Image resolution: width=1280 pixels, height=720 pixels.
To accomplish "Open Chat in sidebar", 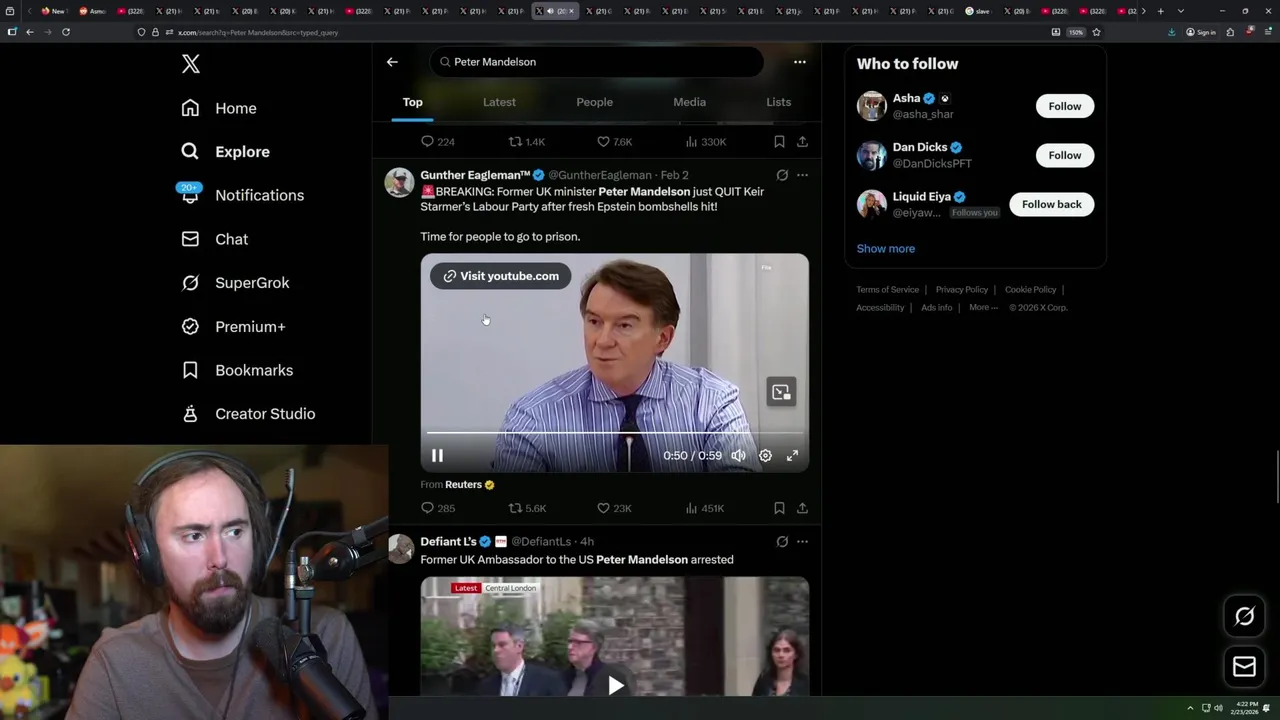I will pos(214,239).
